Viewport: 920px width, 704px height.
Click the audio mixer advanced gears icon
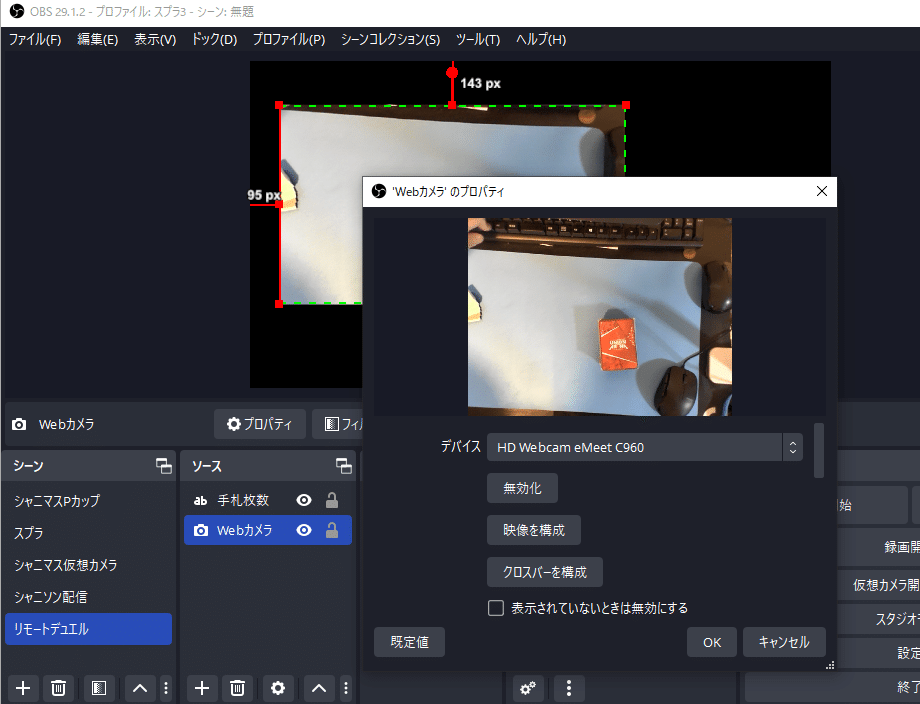[528, 688]
